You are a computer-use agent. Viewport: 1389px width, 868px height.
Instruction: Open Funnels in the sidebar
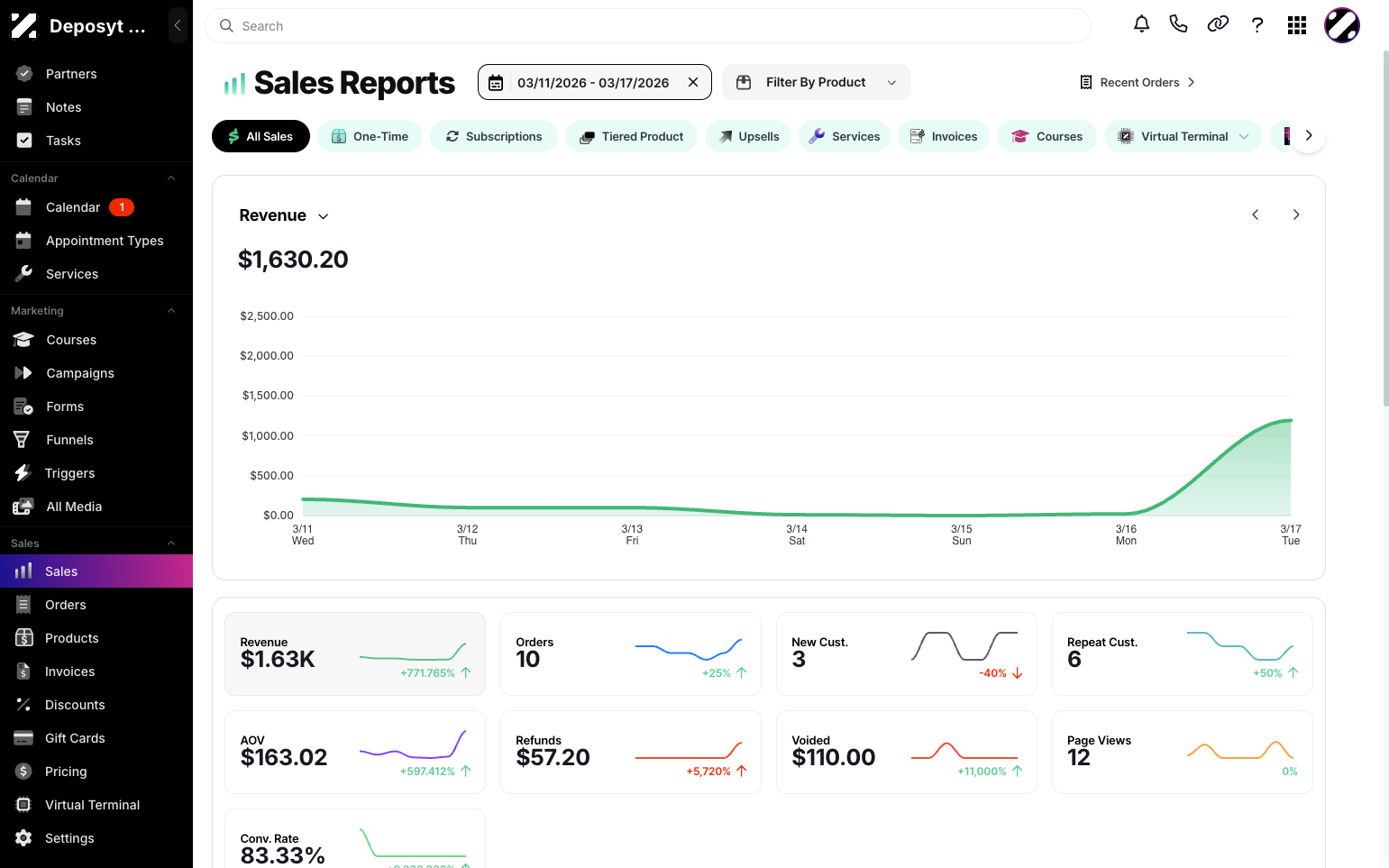(x=96, y=440)
